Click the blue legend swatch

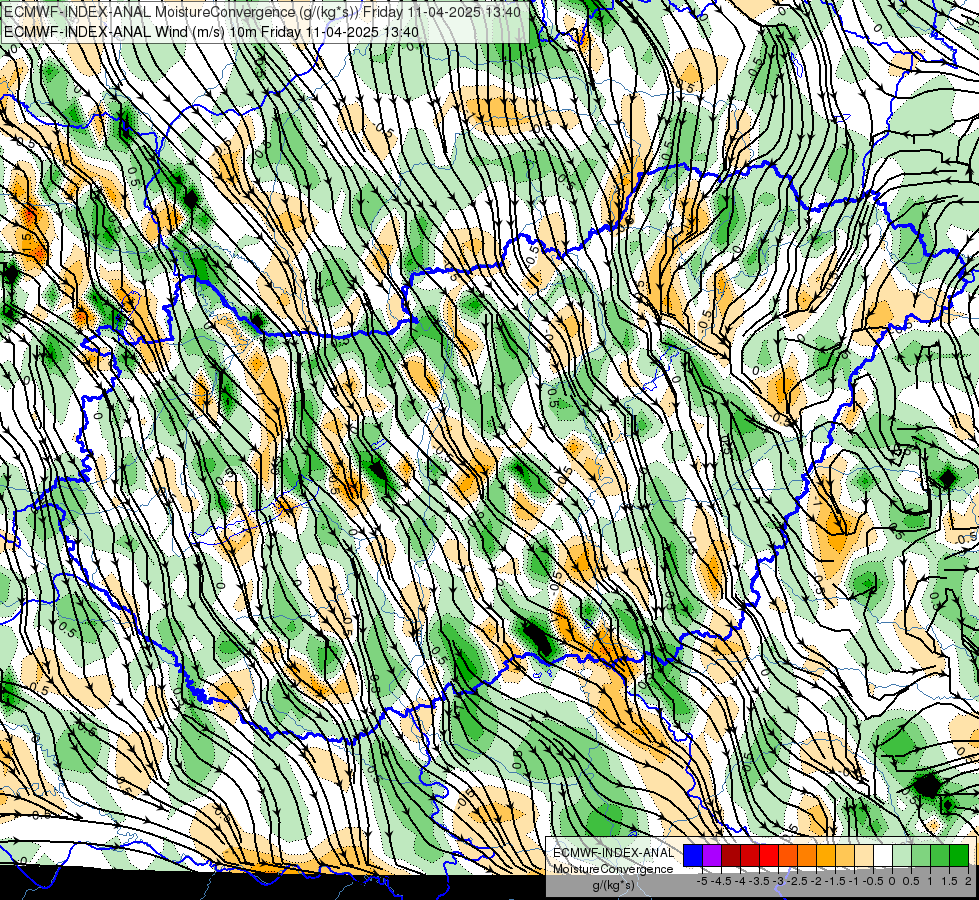693,855
